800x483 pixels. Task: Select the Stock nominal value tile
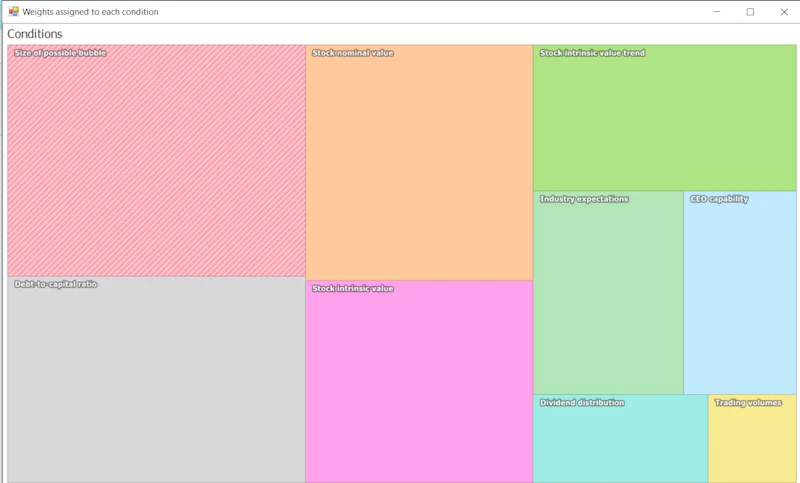point(419,162)
